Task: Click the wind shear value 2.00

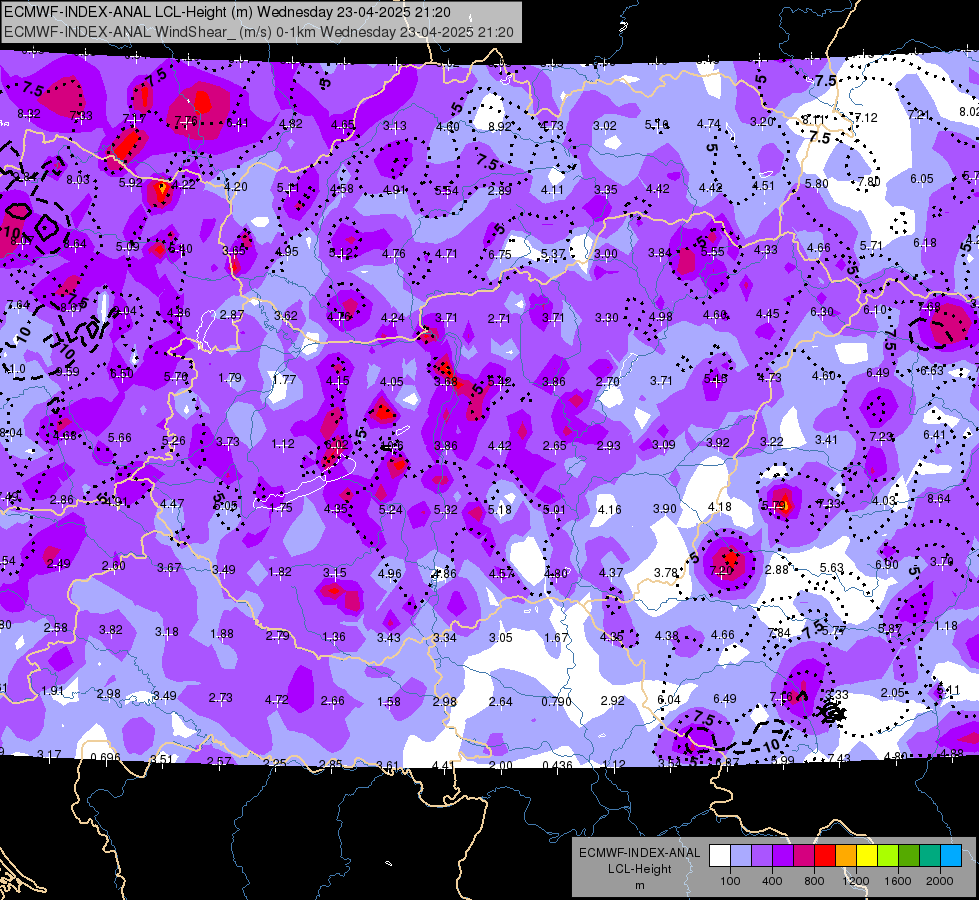Action: click(x=500, y=766)
